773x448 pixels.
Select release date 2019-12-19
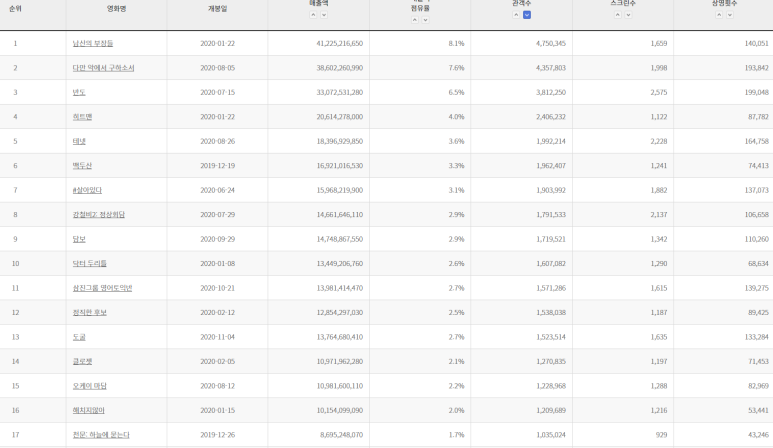click(x=217, y=166)
